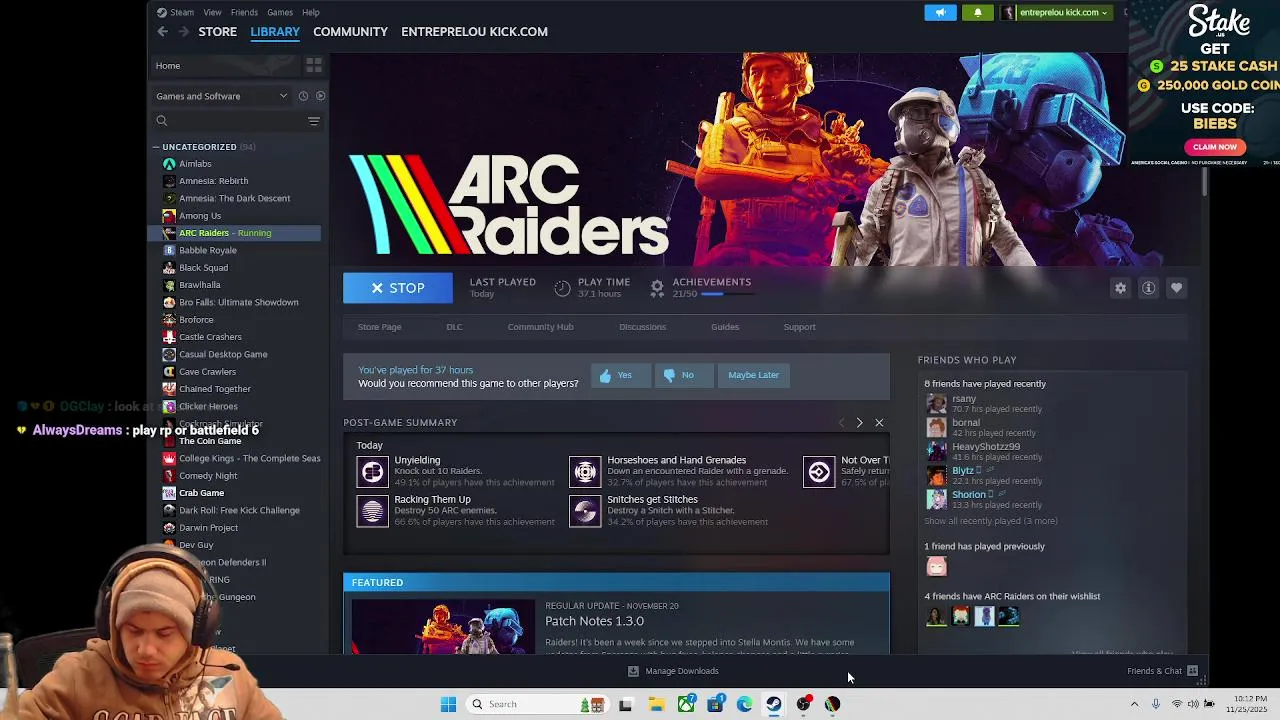Screen dimensions: 1280x720
Task: Click Horseshoes and Hand Grenades achievement icon
Action: tap(585, 471)
